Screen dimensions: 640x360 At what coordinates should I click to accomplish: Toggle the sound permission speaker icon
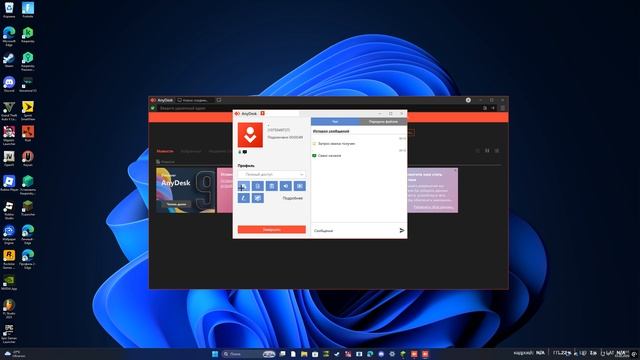286,186
